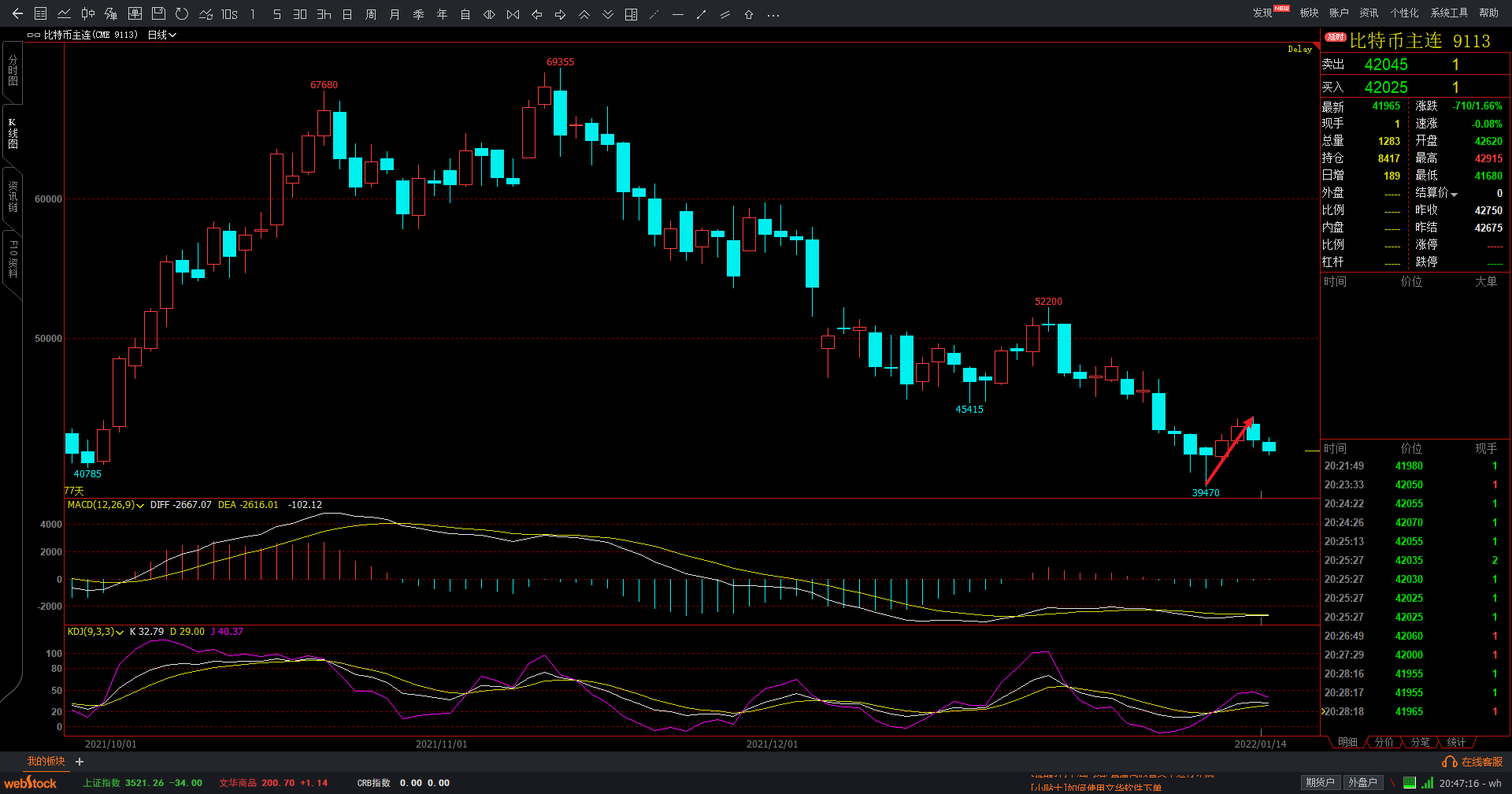Click the double up chevron icon
This screenshot has height=794, width=1512.
click(x=584, y=14)
